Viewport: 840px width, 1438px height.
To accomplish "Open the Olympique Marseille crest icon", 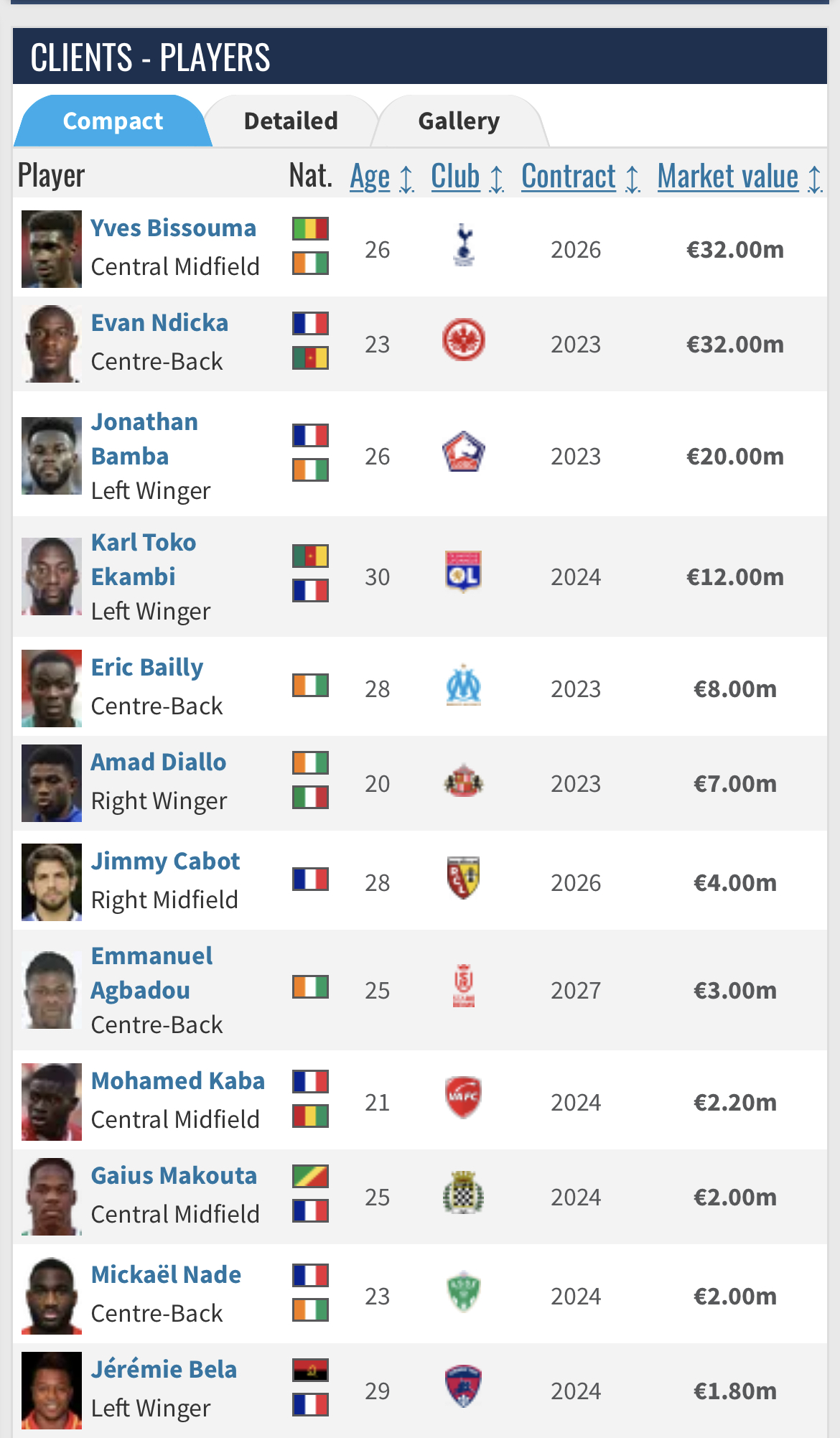I will pyautogui.click(x=464, y=685).
